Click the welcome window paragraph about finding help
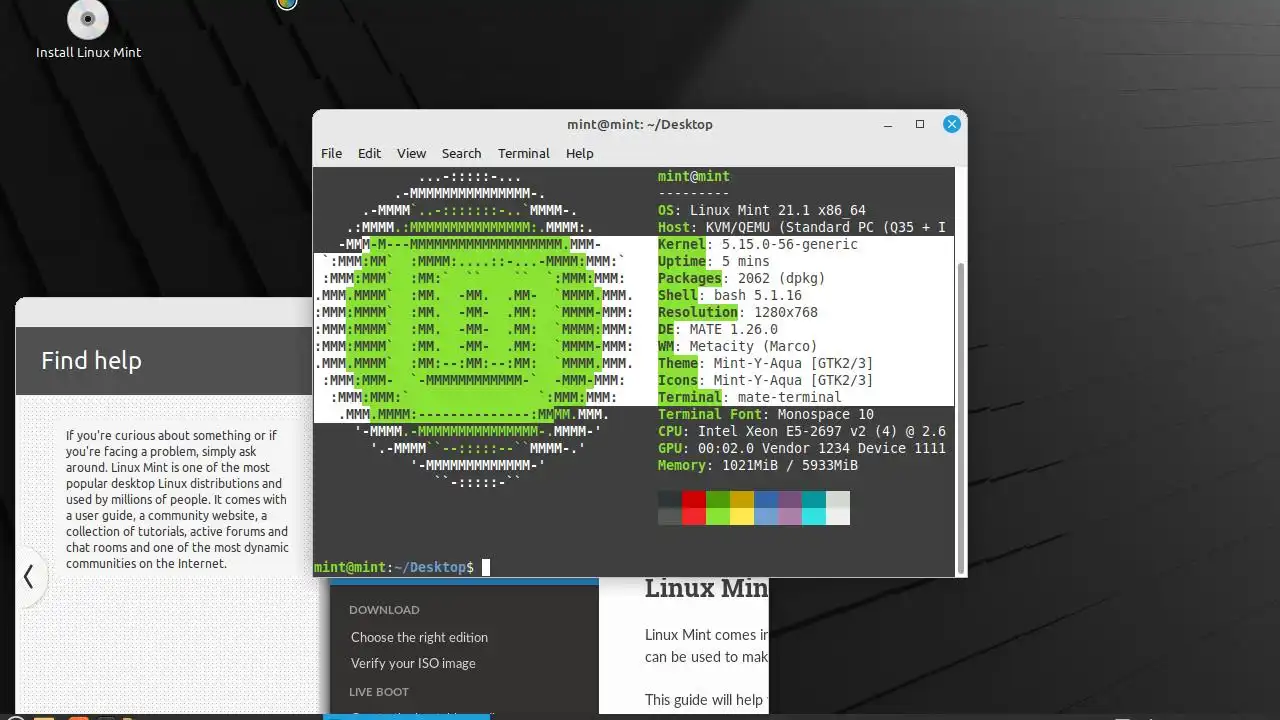 [177, 500]
